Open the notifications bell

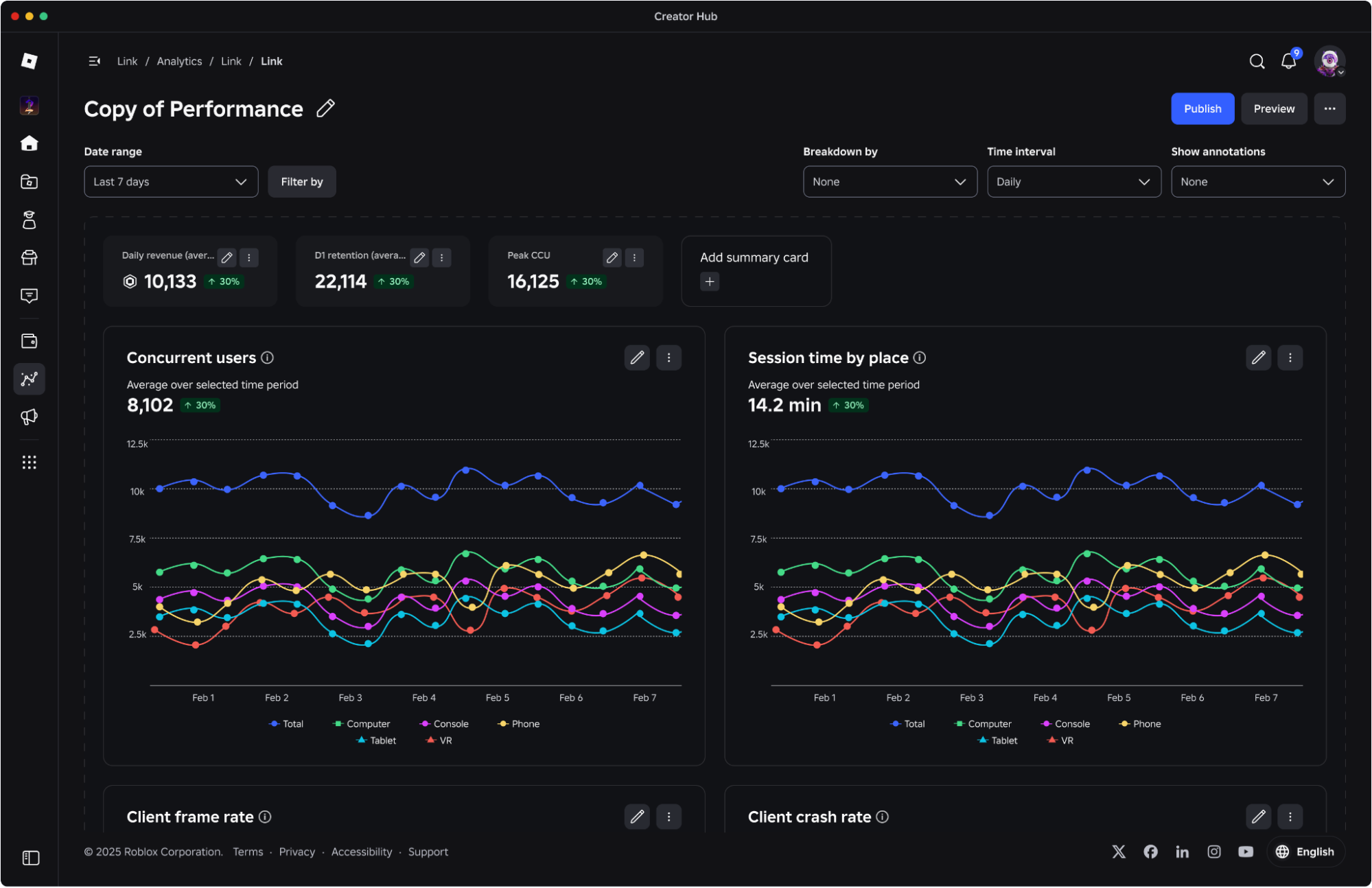1288,61
